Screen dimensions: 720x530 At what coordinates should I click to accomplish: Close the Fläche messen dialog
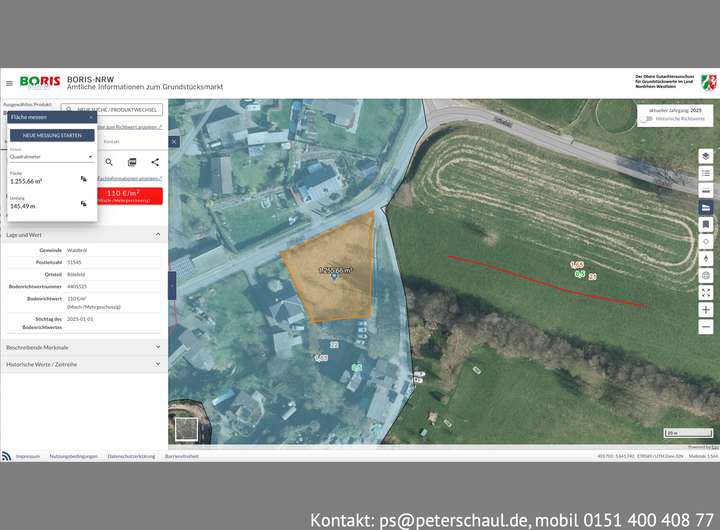(91, 117)
